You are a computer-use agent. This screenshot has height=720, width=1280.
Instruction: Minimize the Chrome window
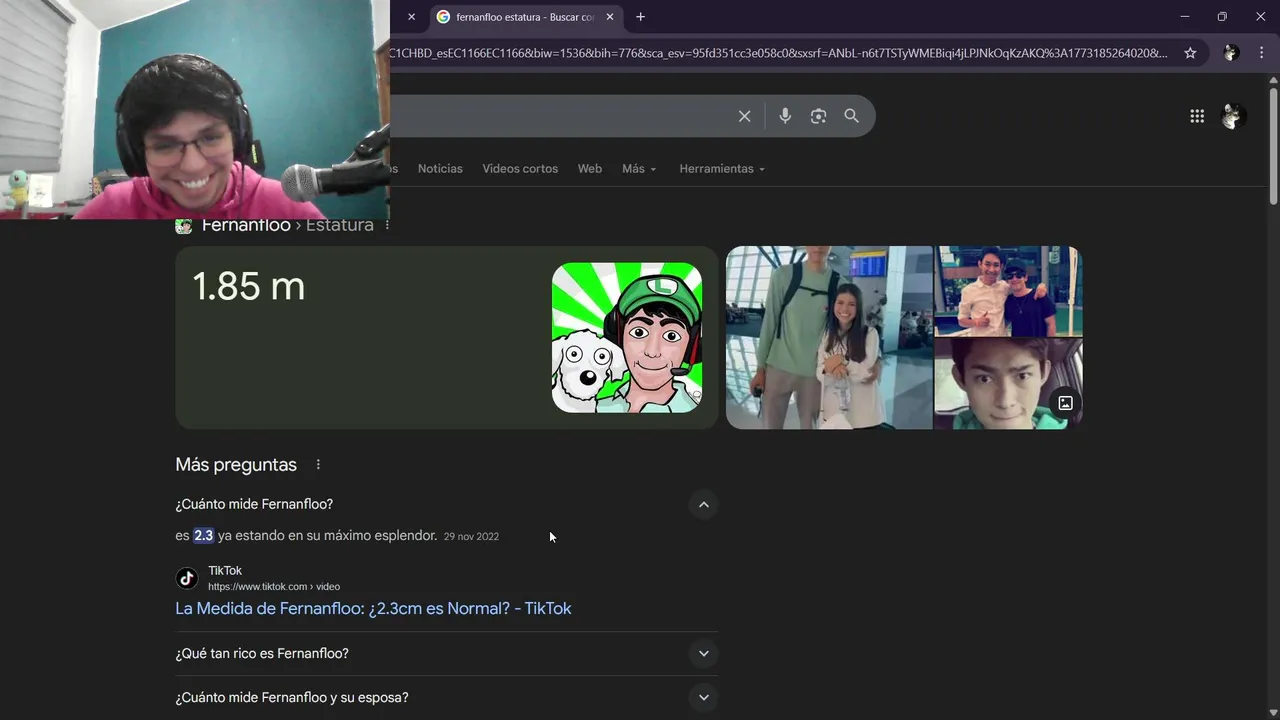(x=1185, y=17)
